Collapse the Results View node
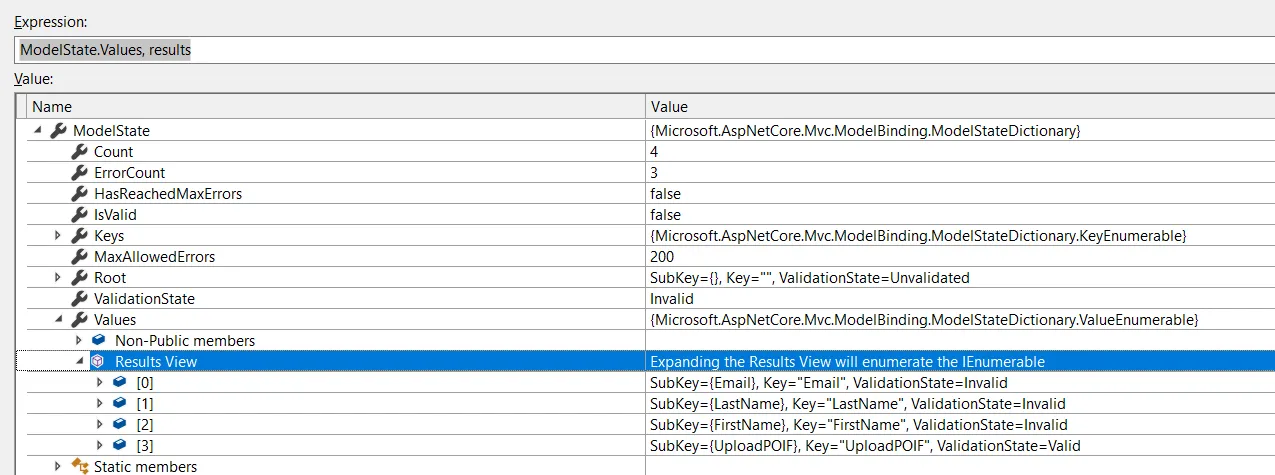Screen dimensions: 1275x475 (x=79, y=362)
